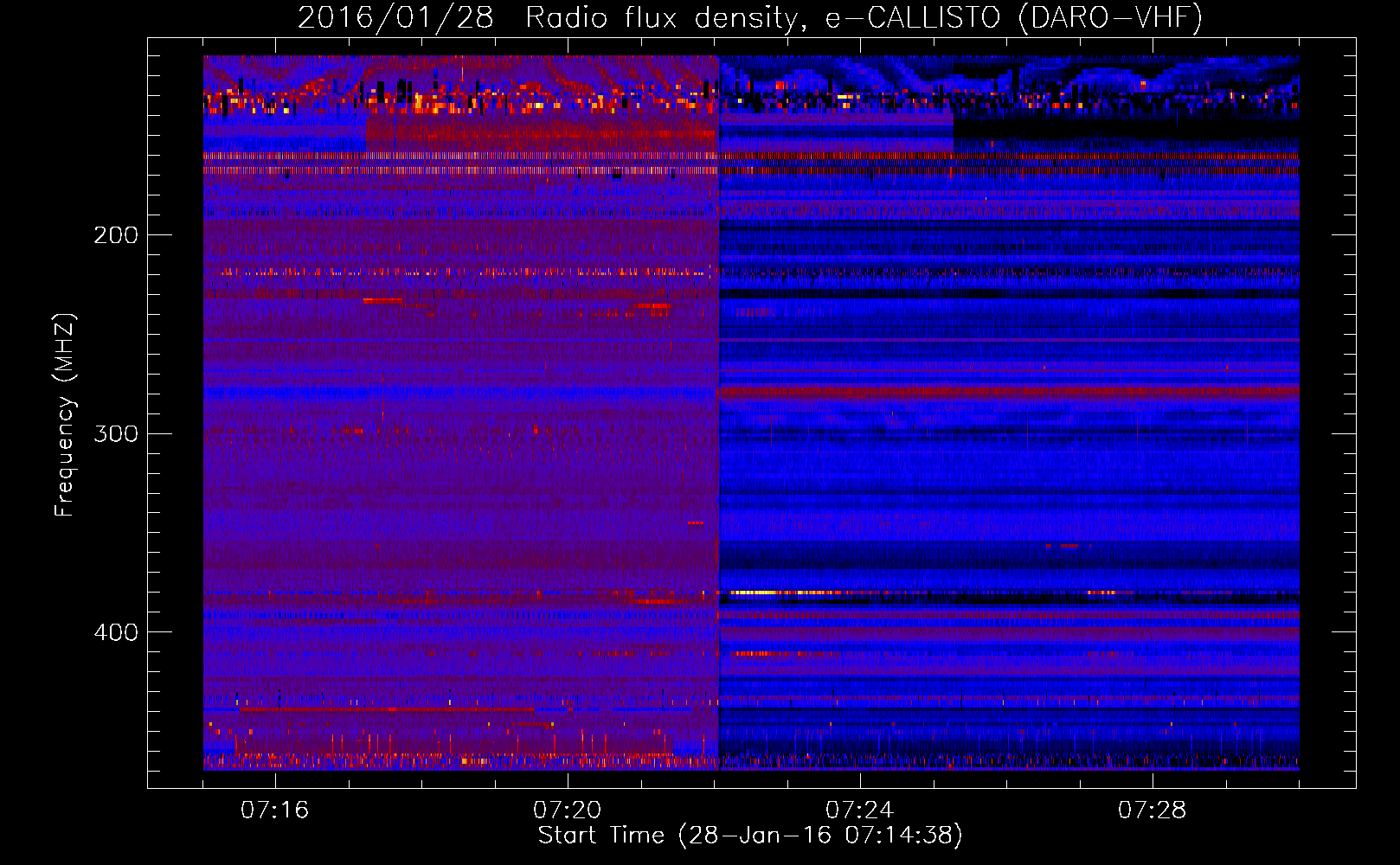Click the 07:20 time tick label
Viewport: 1400px width, 865px height.
(x=567, y=811)
